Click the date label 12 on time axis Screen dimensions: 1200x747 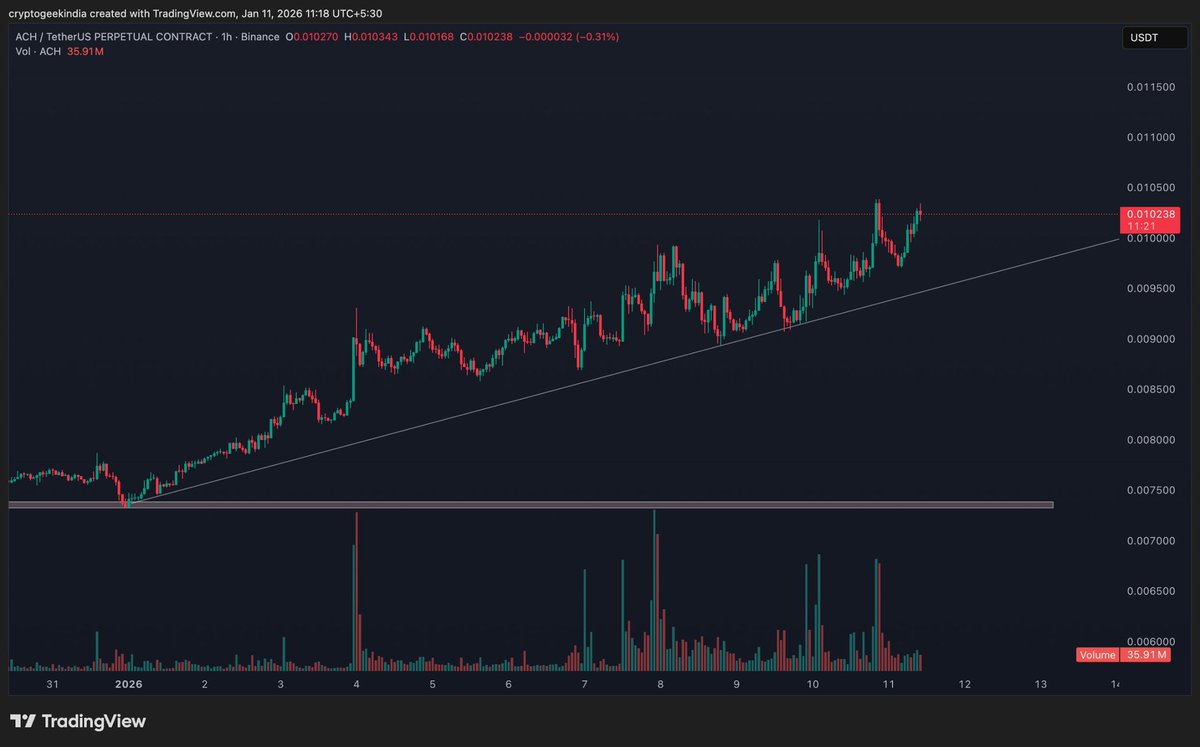click(965, 685)
